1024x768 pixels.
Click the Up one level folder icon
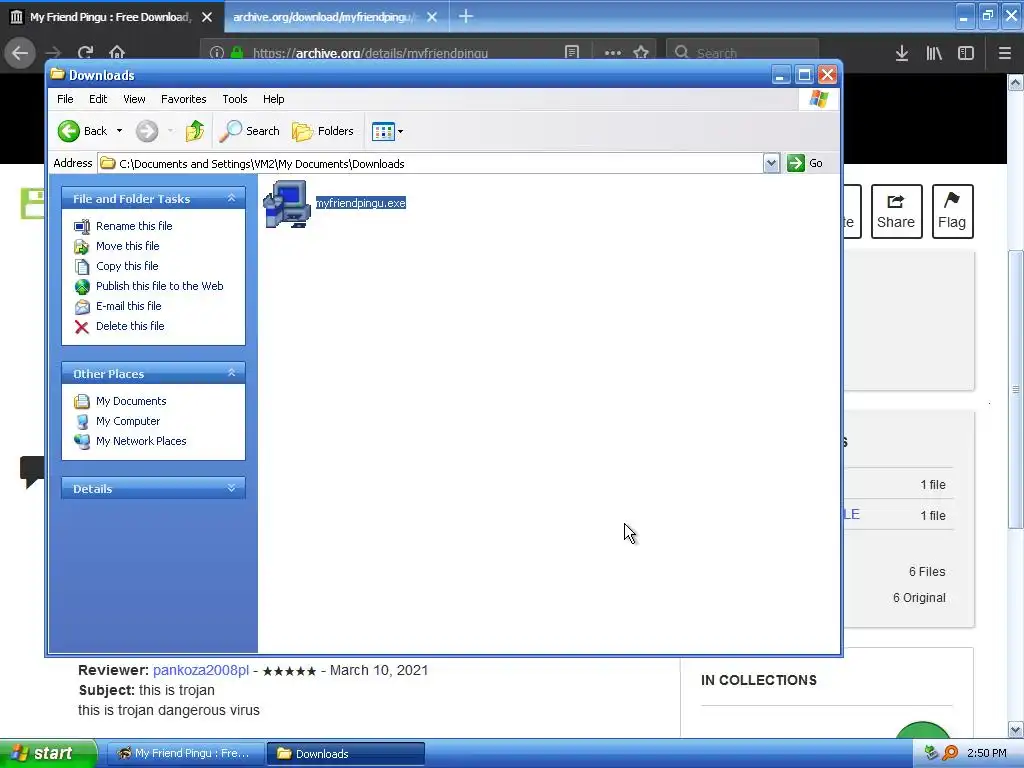tap(195, 131)
